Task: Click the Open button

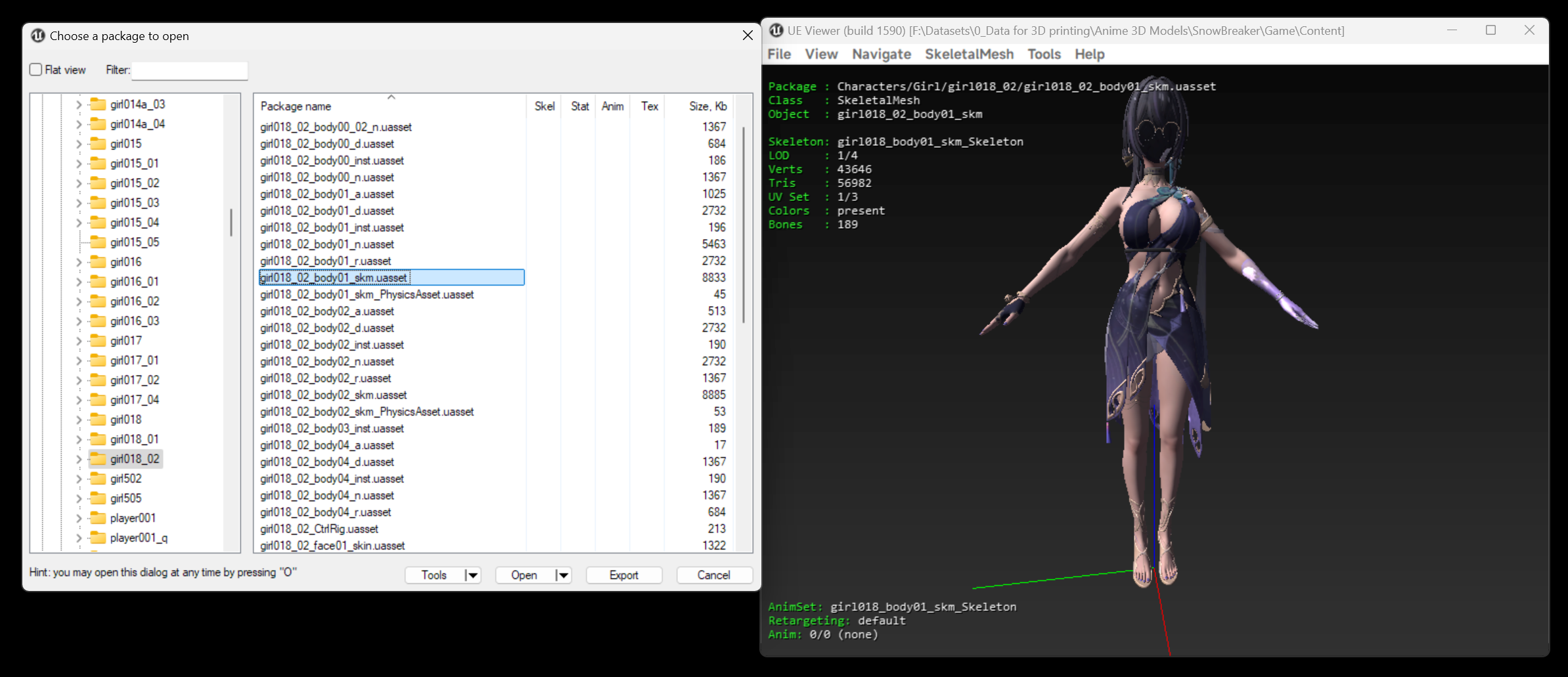Action: point(524,575)
